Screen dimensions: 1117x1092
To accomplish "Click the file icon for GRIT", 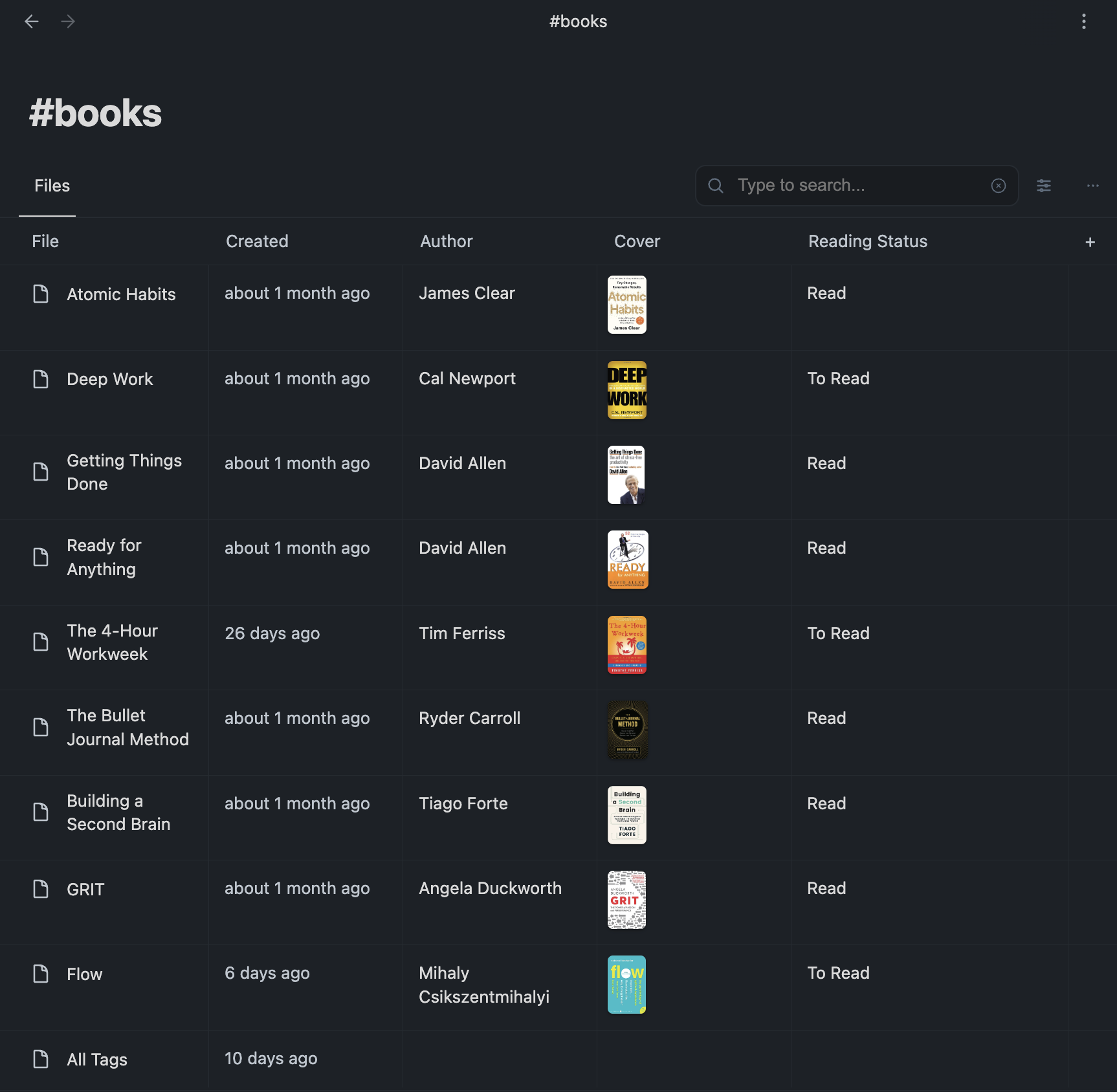I will tap(41, 889).
